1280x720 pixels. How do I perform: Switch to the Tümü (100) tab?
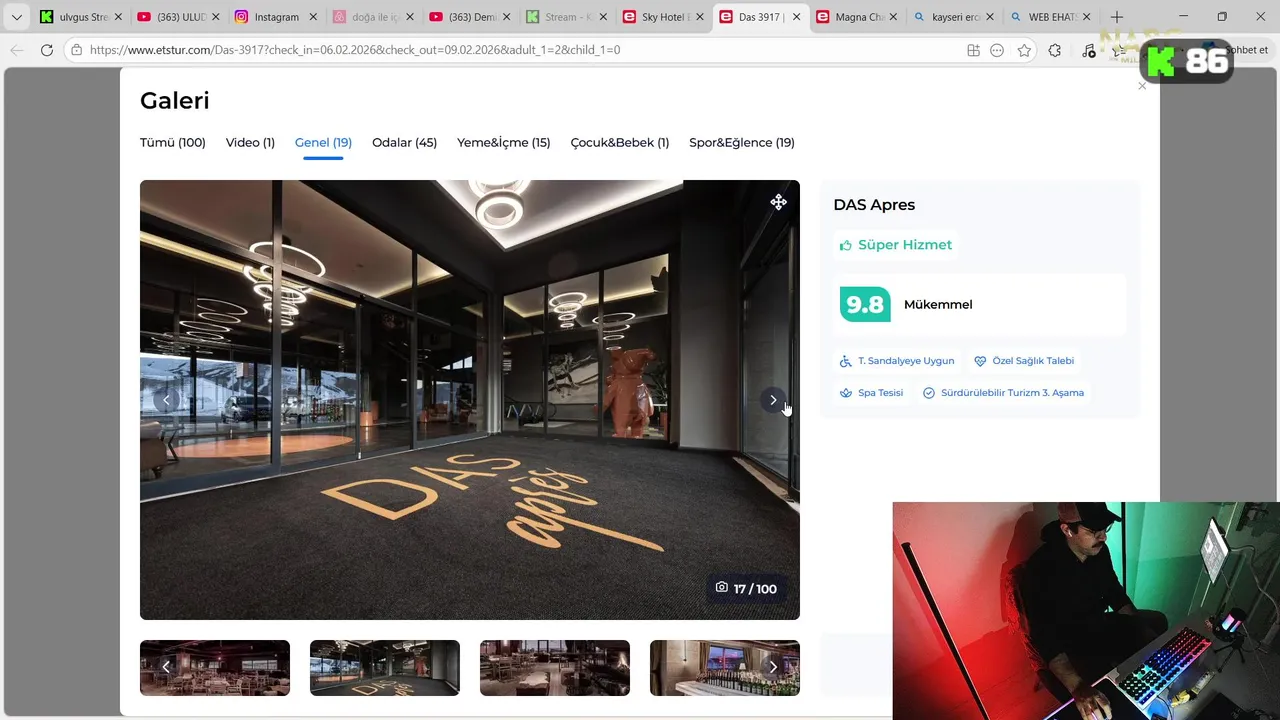173,143
